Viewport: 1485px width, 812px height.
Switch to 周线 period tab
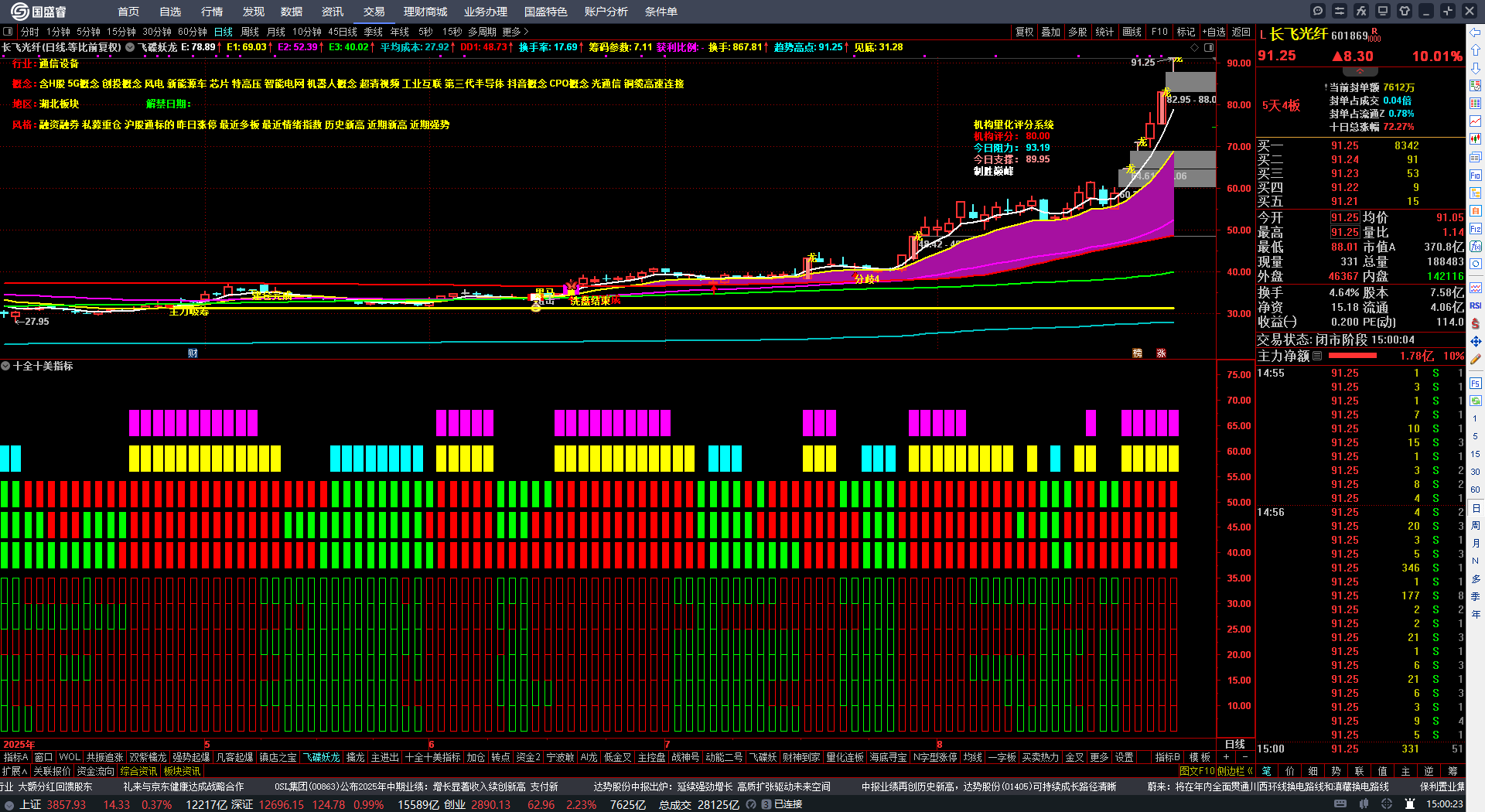coord(250,32)
